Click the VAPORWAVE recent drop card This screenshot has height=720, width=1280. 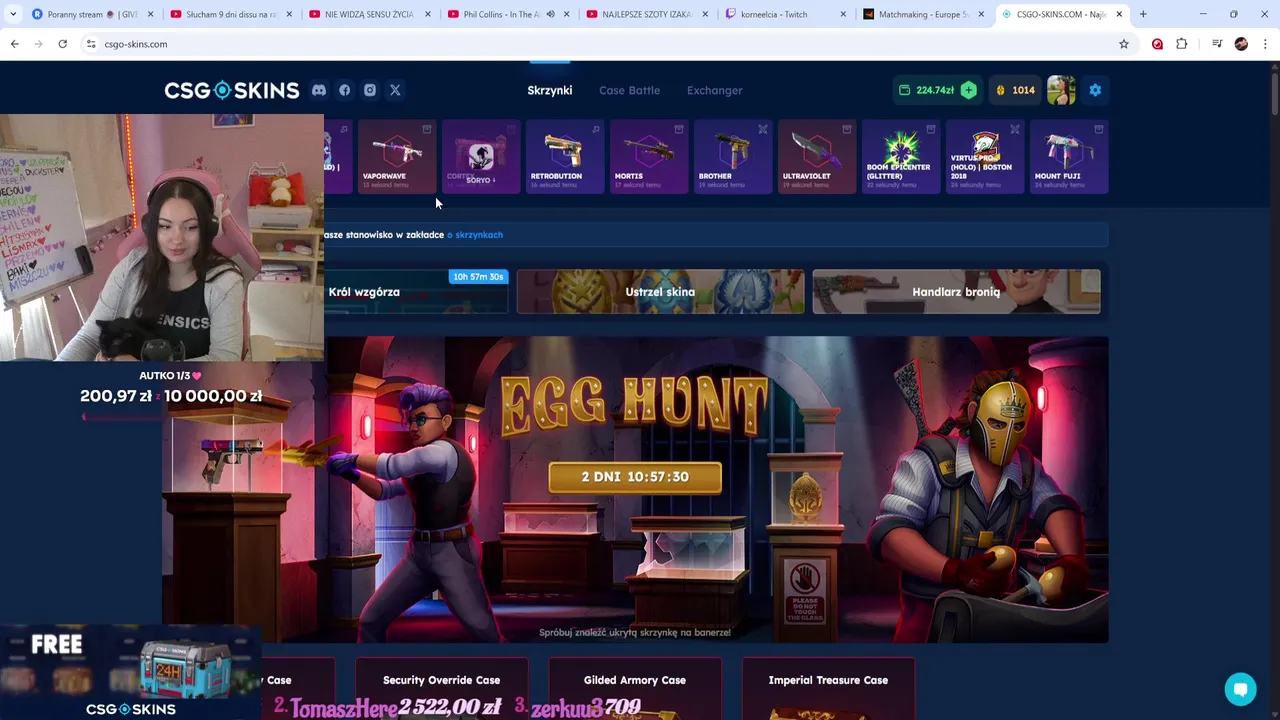point(397,156)
